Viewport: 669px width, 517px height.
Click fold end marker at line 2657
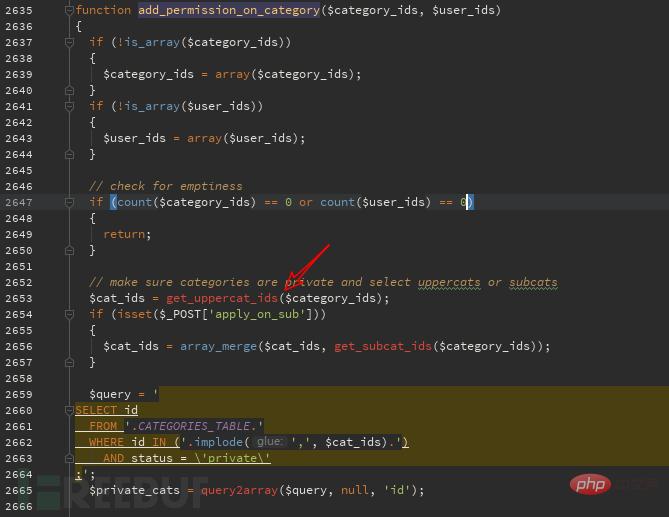click(69, 363)
